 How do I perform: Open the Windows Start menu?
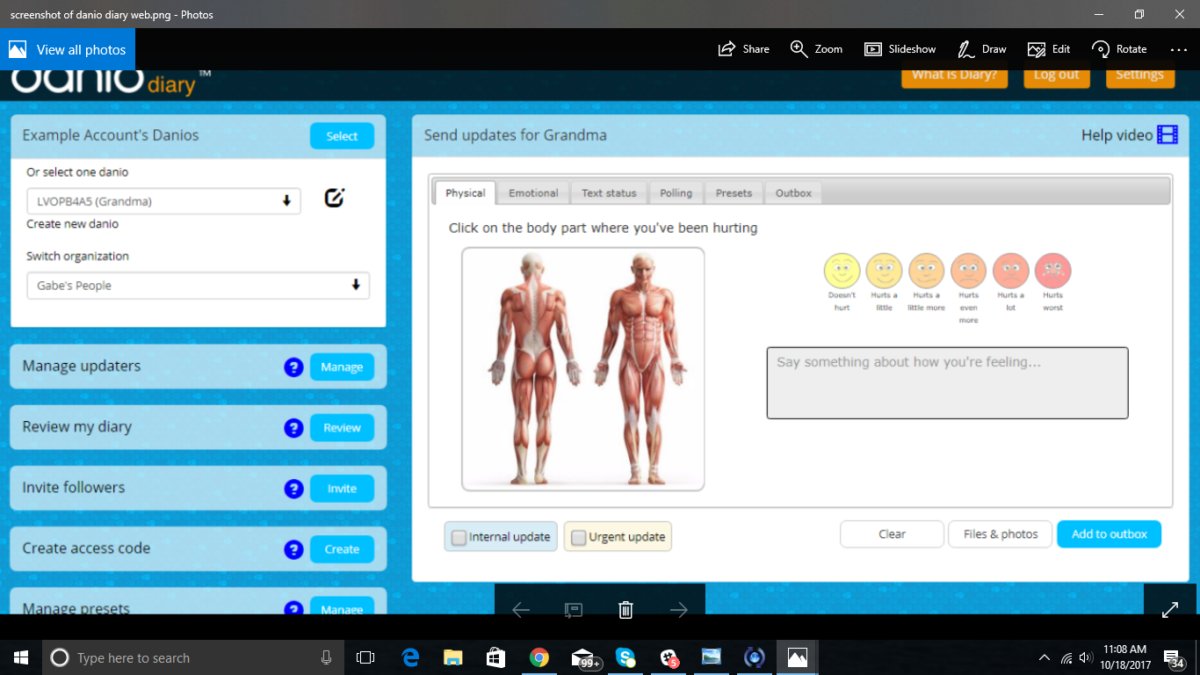pyautogui.click(x=20, y=657)
